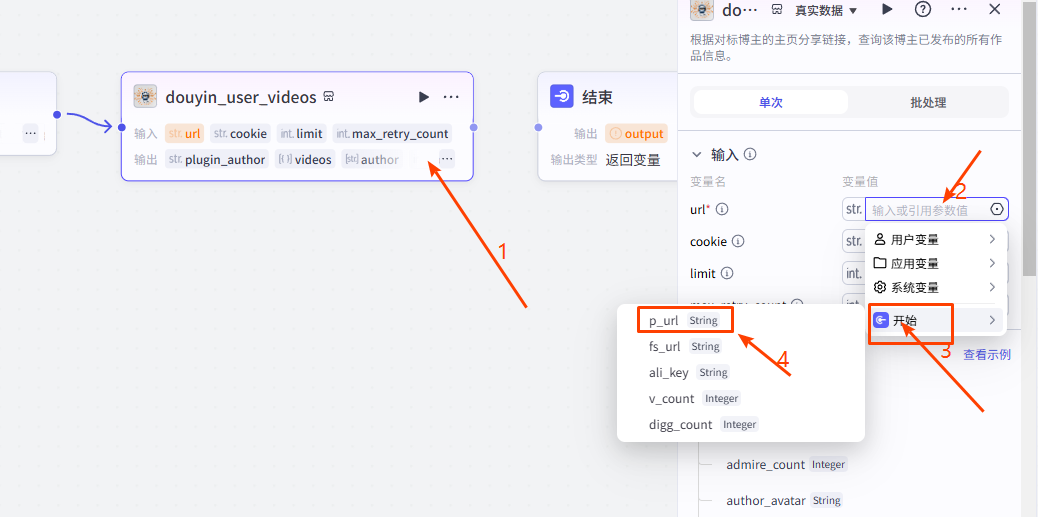
Task: Click the 返回变量 output type text
Action: (632, 160)
